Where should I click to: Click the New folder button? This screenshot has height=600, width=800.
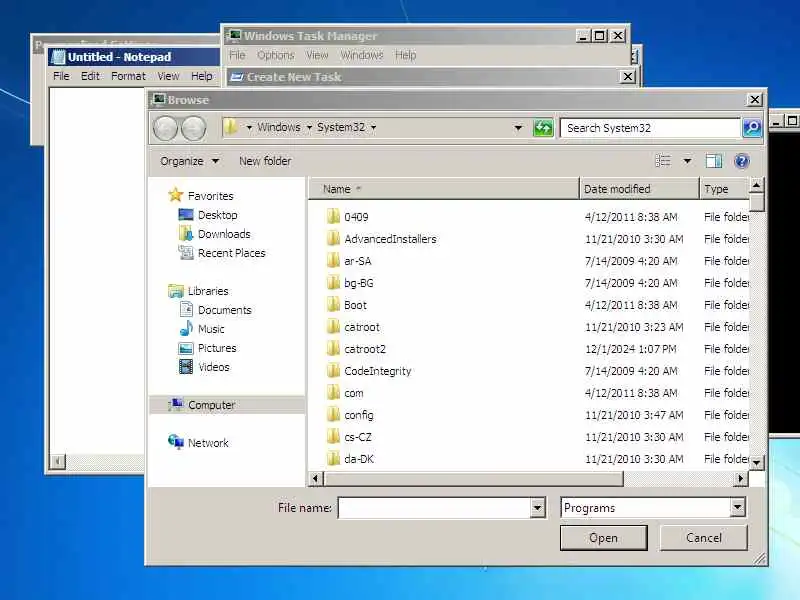(x=265, y=161)
